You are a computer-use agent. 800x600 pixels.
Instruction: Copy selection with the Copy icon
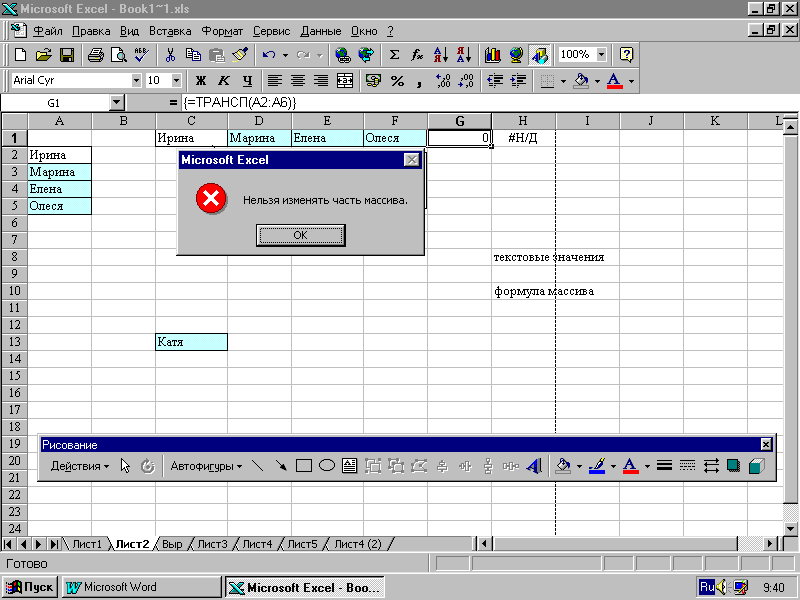pos(193,55)
